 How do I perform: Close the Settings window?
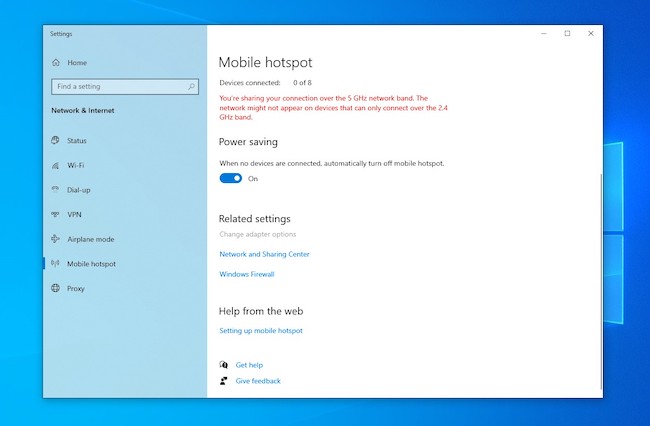pos(591,34)
